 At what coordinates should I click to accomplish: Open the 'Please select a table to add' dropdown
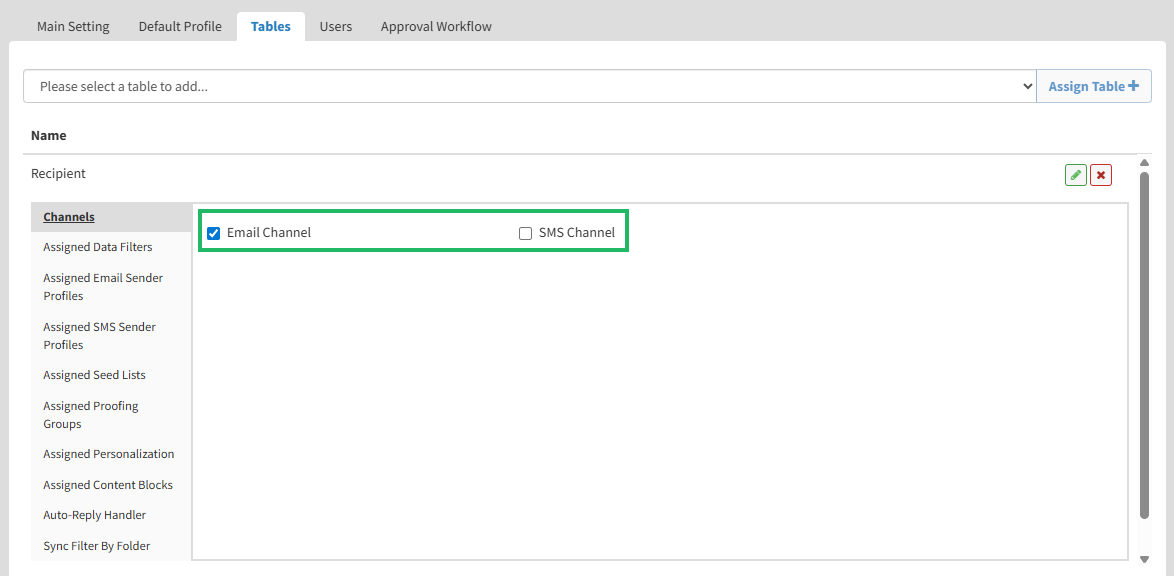click(529, 87)
